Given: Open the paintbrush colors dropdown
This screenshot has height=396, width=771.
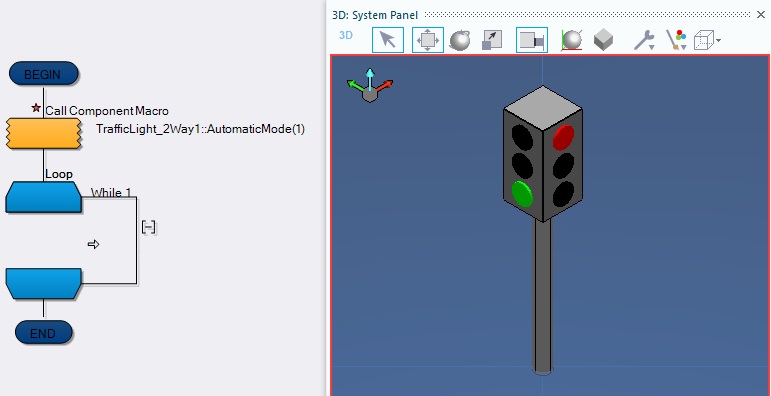Looking at the screenshot, I should pyautogui.click(x=676, y=40).
